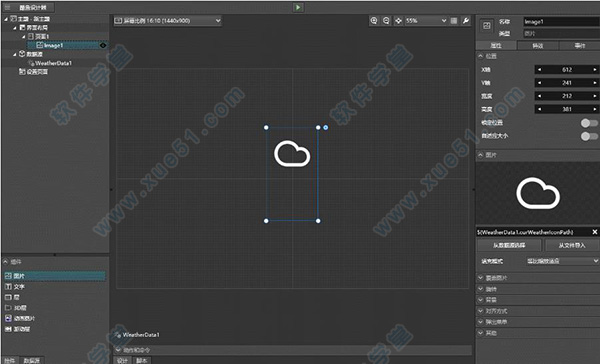Switch to the script tab below canvas
The height and width of the screenshot is (364, 600).
[x=142, y=361]
